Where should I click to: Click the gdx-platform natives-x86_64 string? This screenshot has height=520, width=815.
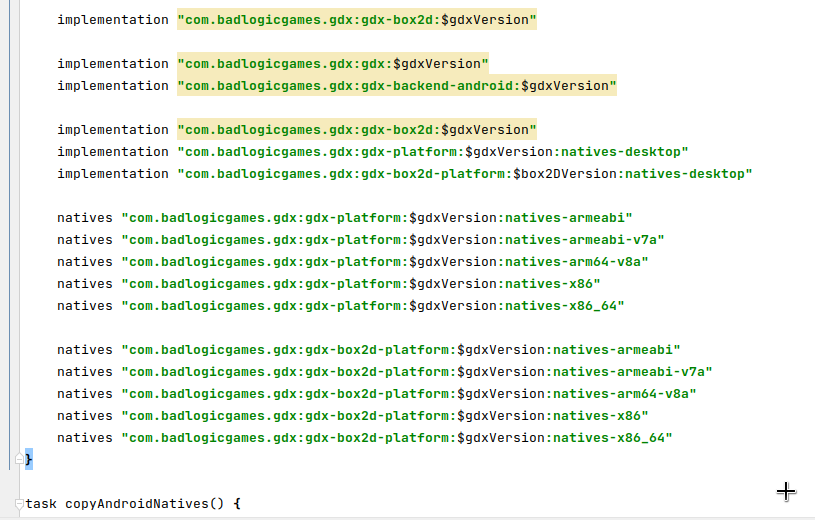[373, 306]
